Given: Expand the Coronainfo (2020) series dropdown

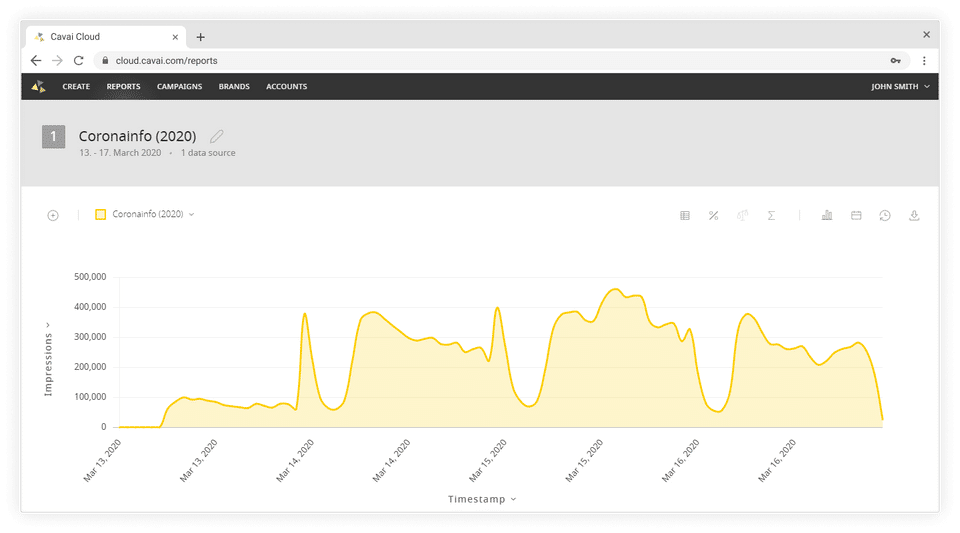Looking at the screenshot, I should [153, 214].
